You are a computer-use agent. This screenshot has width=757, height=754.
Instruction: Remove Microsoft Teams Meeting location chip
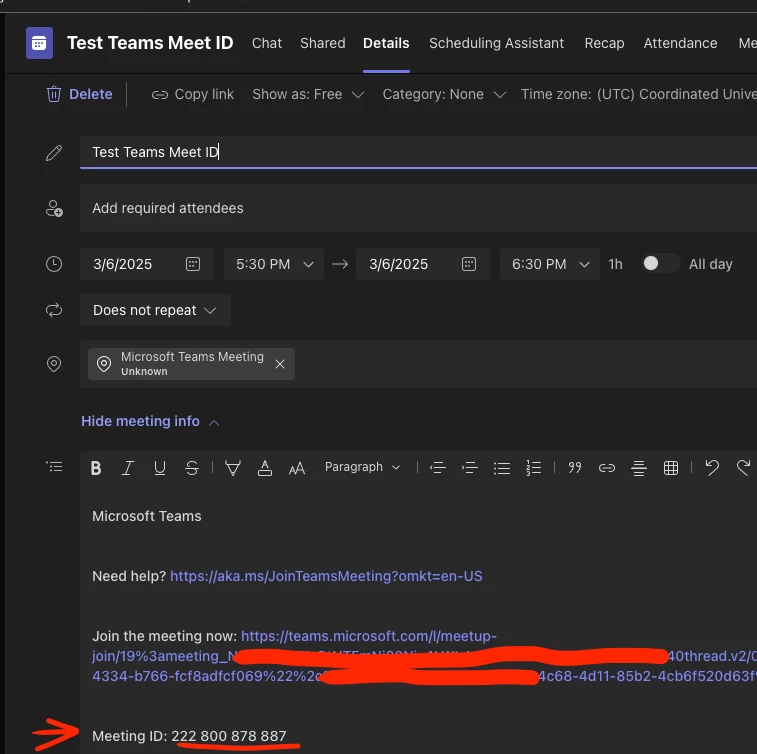(280, 364)
